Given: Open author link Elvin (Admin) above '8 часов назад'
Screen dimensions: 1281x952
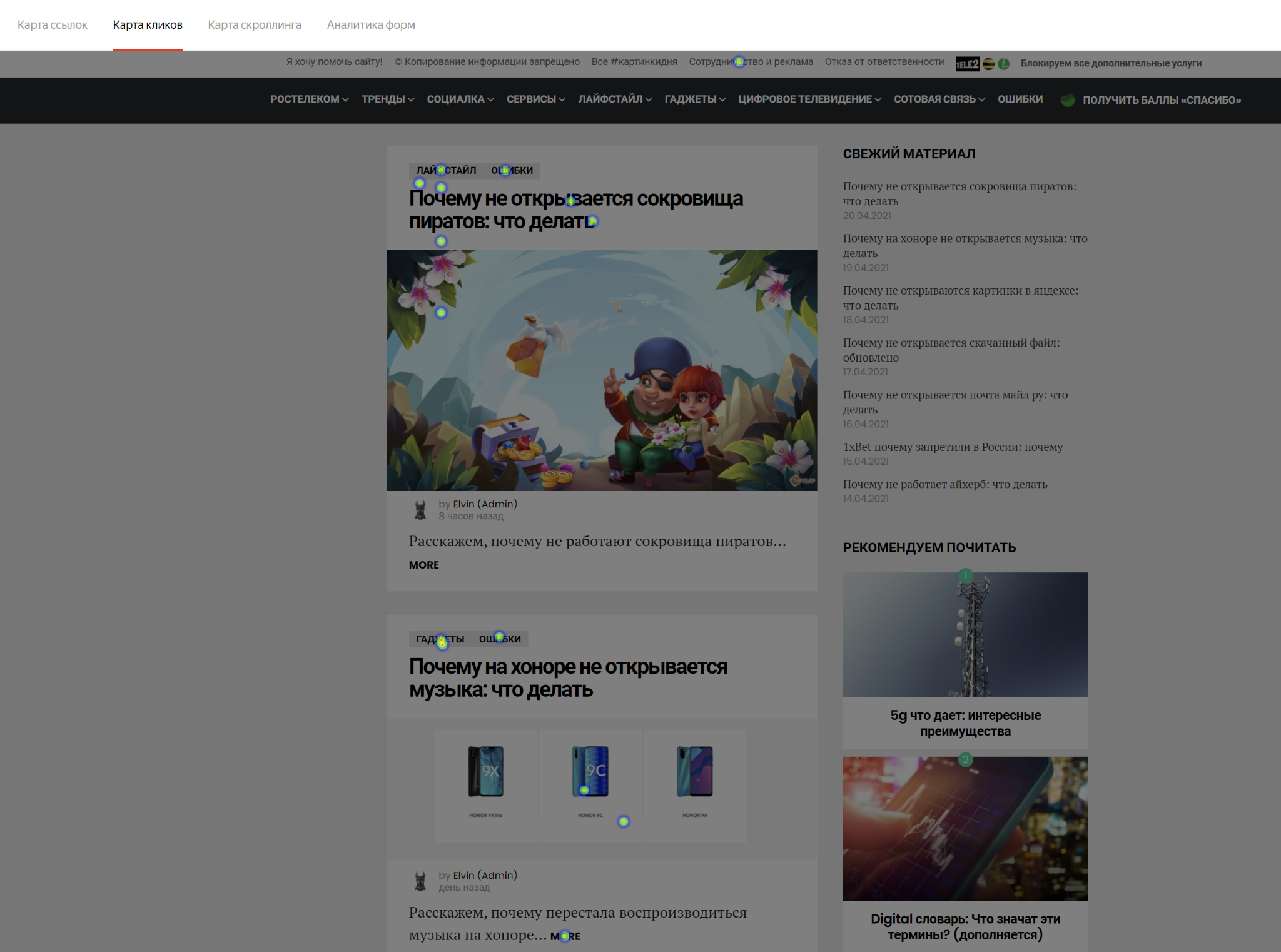Looking at the screenshot, I should coord(485,504).
